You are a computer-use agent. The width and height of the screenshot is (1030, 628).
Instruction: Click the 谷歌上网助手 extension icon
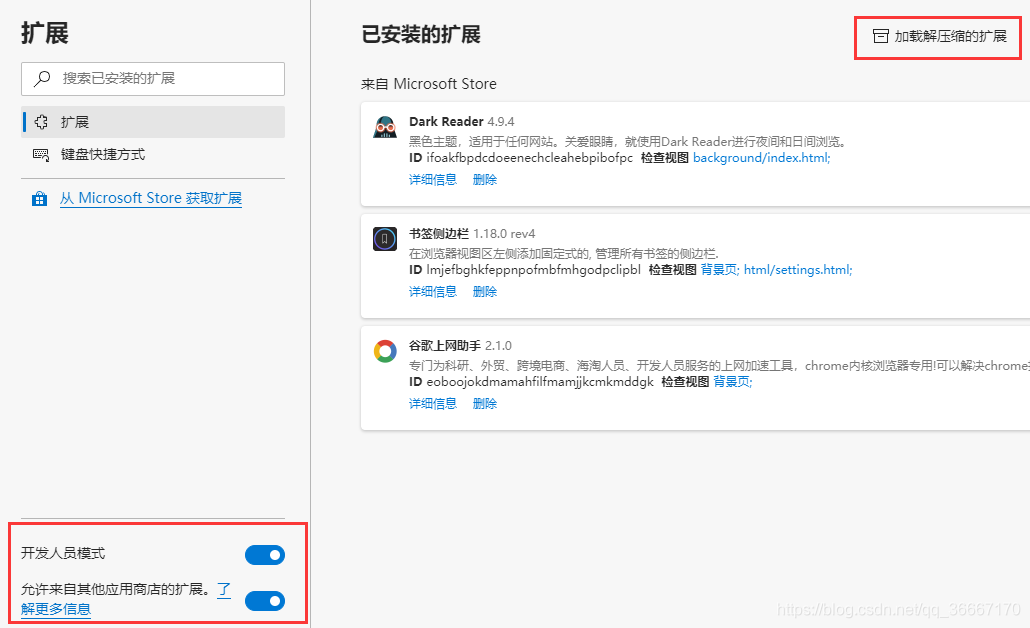(385, 351)
